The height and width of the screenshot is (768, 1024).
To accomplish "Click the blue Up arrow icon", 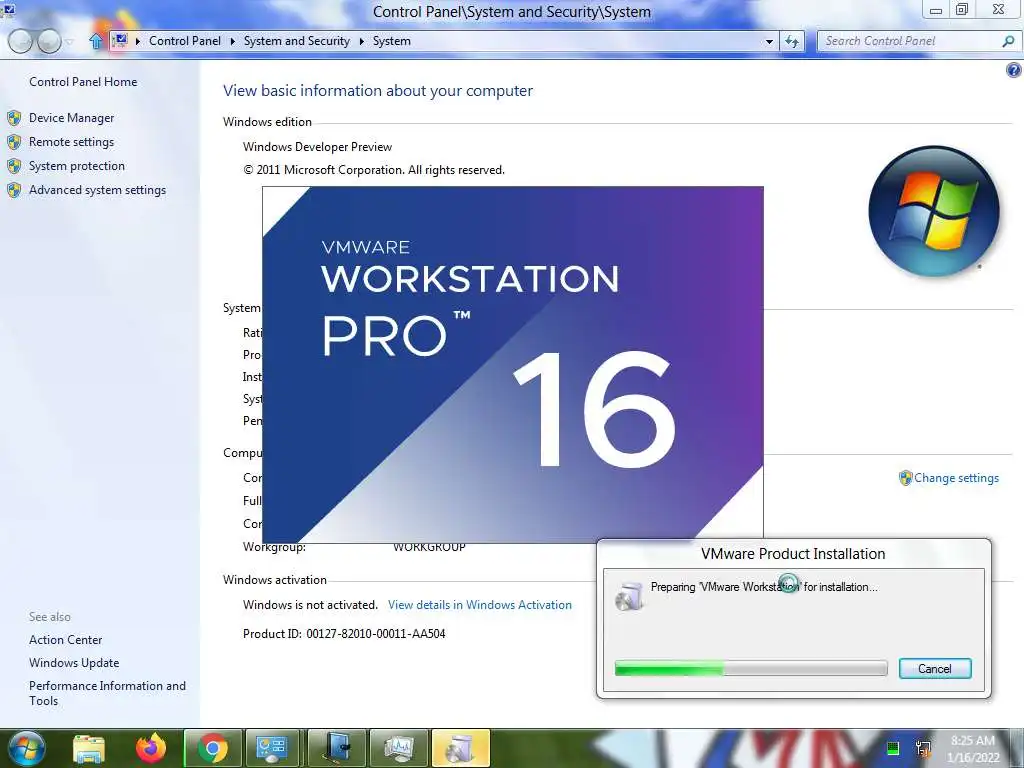I will pos(96,41).
